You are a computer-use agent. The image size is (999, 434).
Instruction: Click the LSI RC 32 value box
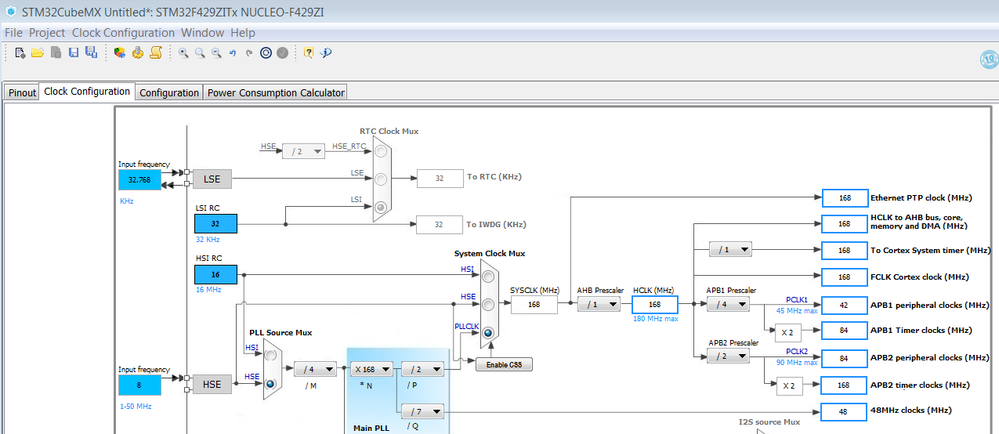point(215,223)
